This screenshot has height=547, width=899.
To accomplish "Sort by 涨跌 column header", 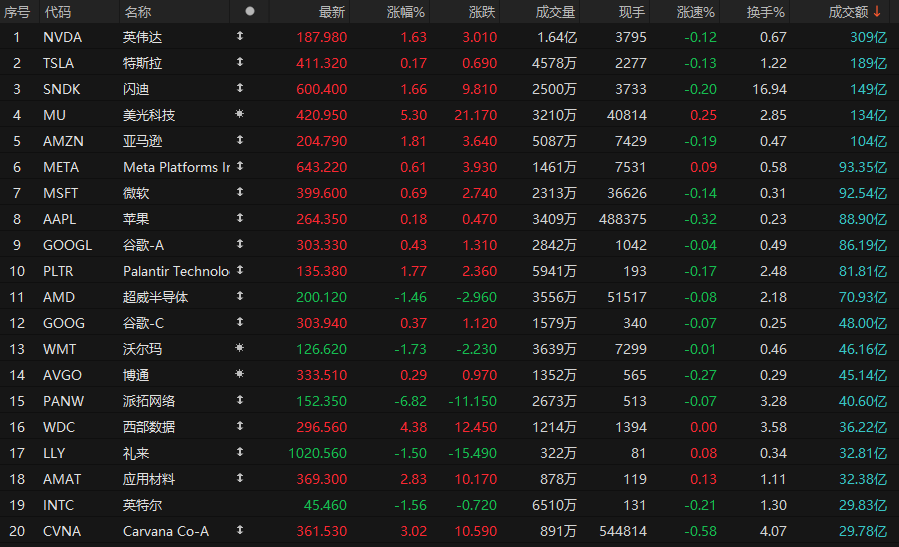I will click(482, 12).
